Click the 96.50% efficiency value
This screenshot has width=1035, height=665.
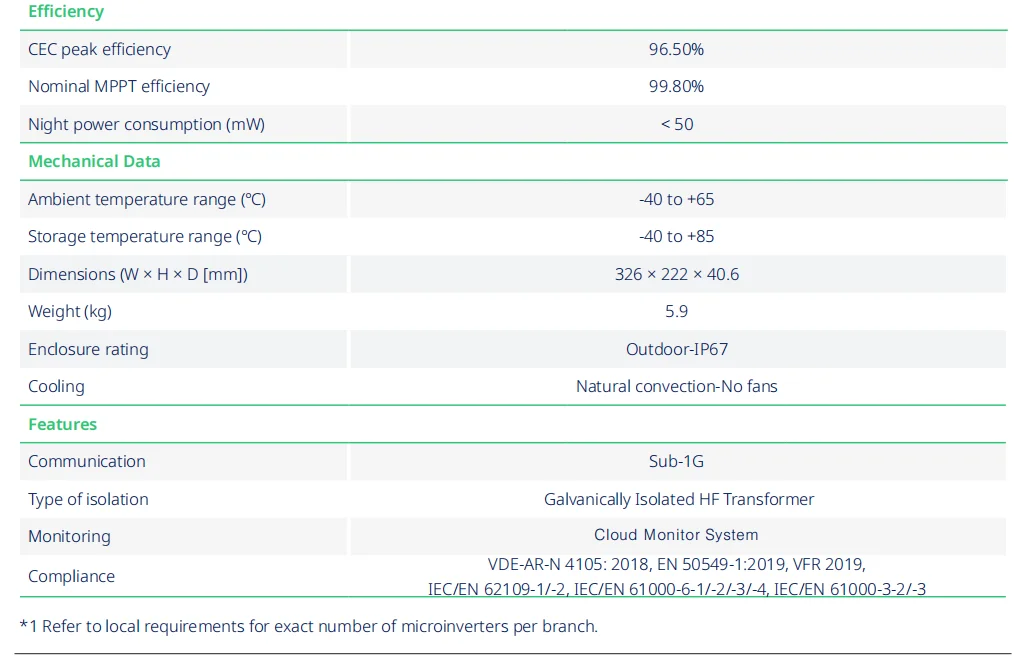676,49
